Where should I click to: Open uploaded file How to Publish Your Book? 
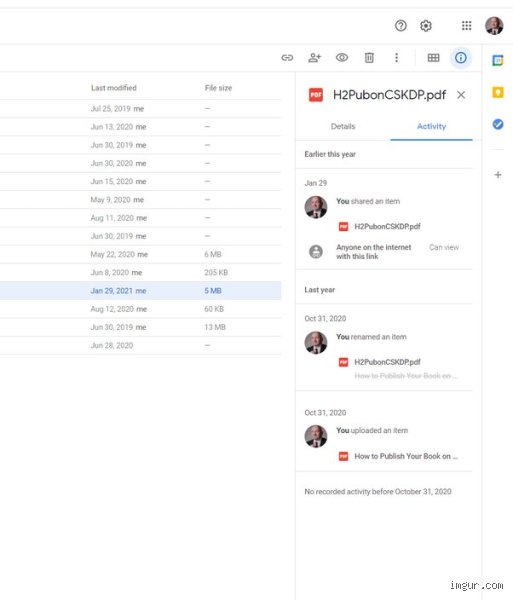[x=406, y=456]
